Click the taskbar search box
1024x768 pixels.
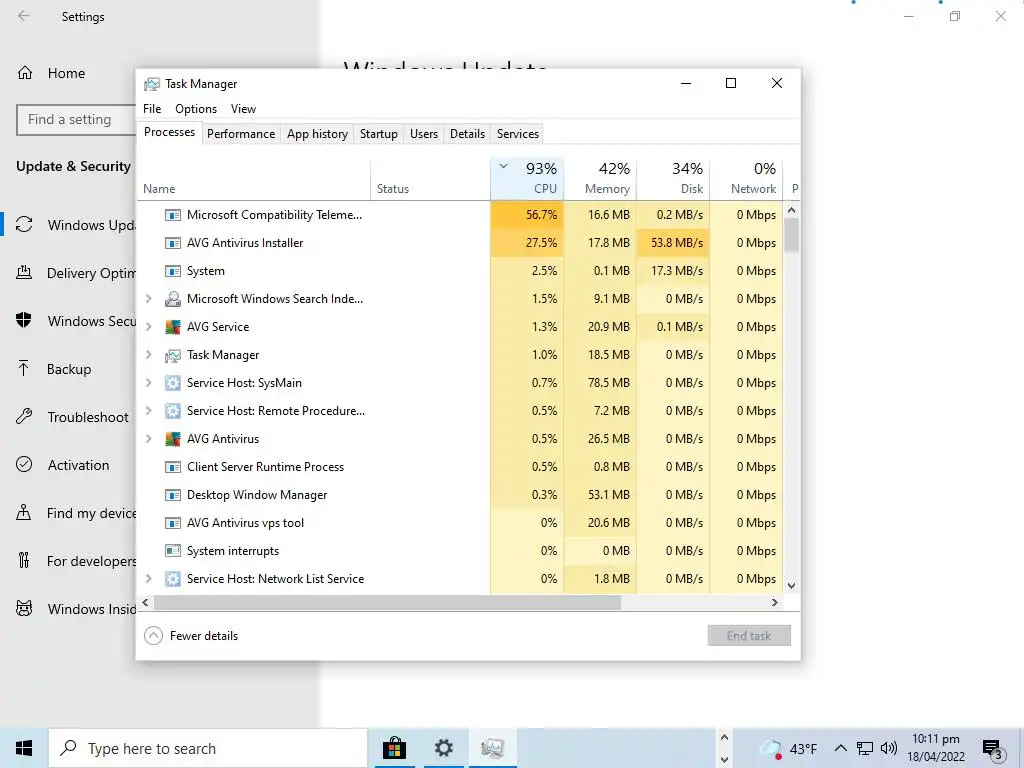click(208, 748)
